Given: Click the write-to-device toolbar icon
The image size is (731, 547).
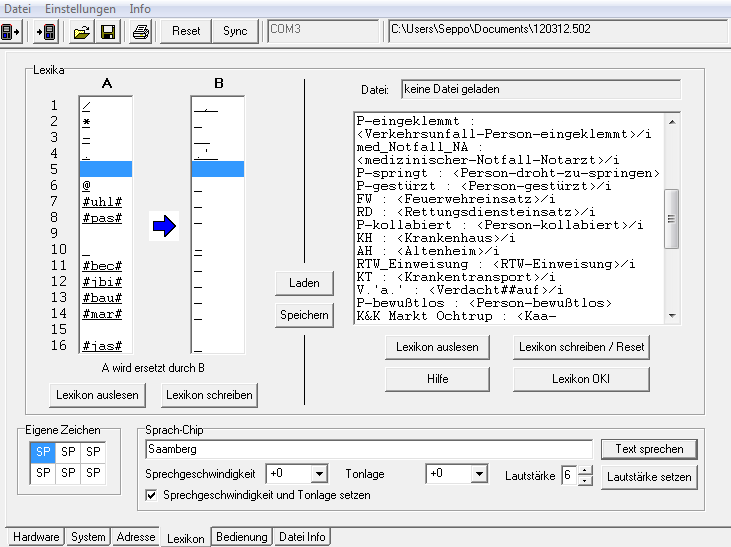Looking at the screenshot, I should tap(45, 31).
